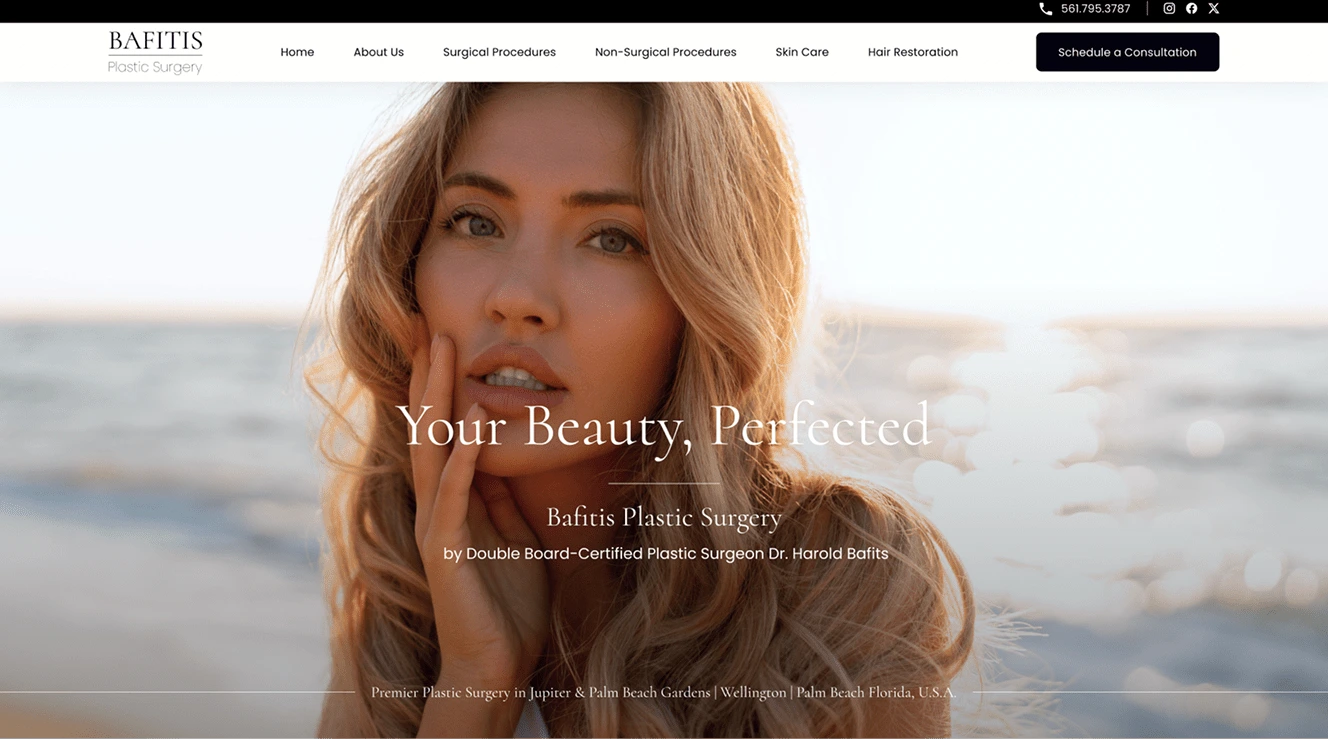Click the 'Your Beauty, Perfected' headline
The height and width of the screenshot is (739, 1328).
point(663,427)
